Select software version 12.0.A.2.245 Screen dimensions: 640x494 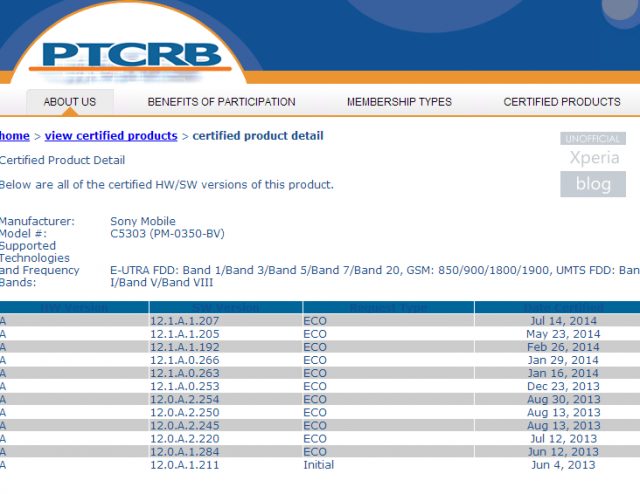[x=184, y=425]
